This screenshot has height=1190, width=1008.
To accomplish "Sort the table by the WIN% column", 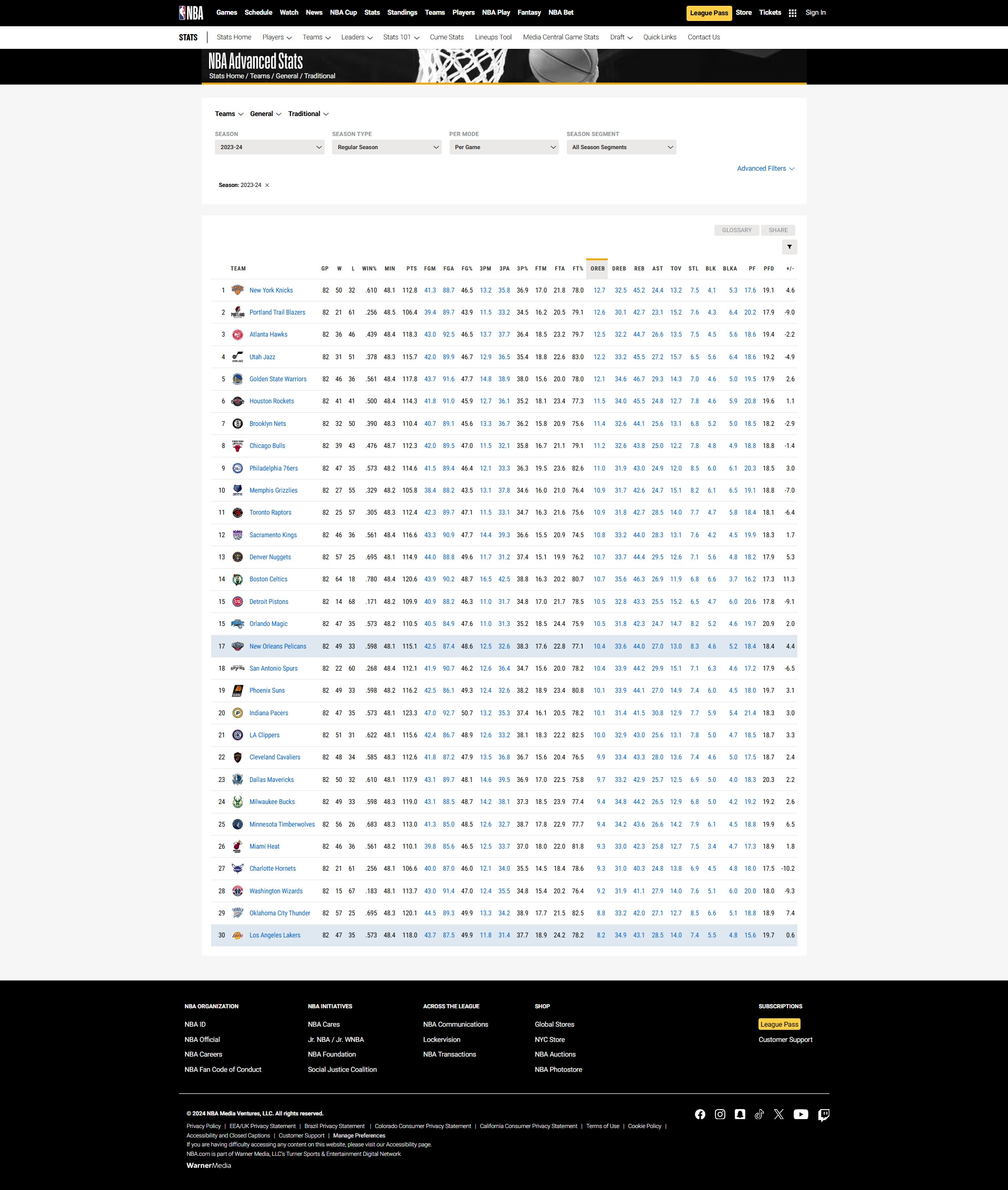I will pos(369,268).
